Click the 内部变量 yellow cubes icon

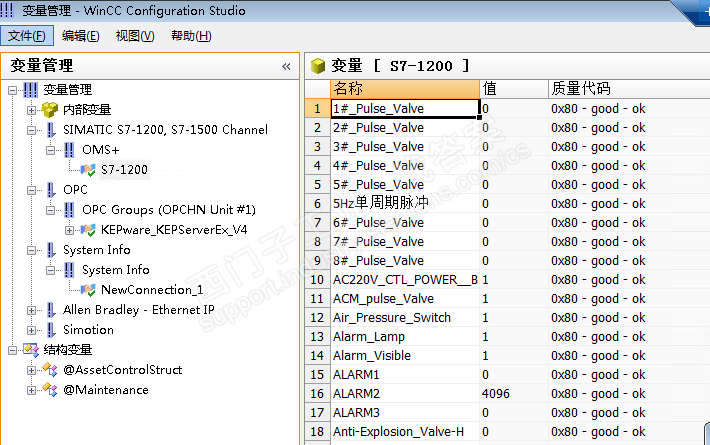point(50,110)
